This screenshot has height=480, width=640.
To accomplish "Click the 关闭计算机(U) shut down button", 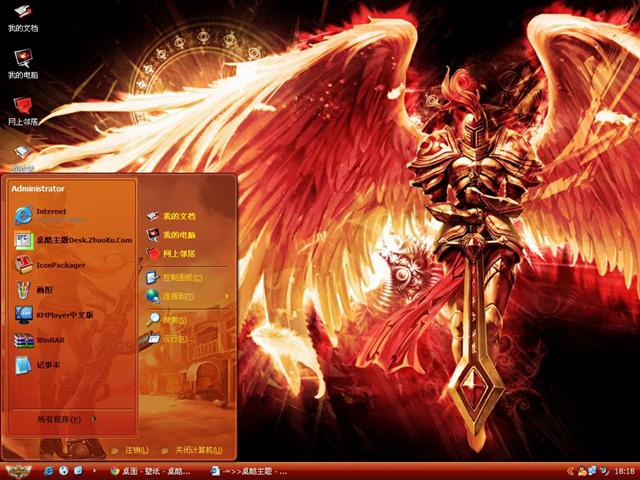I will point(191,450).
